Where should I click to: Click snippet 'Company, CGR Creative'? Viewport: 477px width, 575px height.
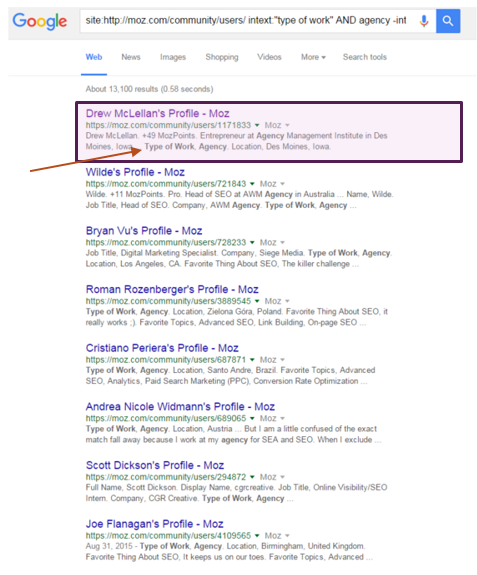pyautogui.click(x=154, y=499)
